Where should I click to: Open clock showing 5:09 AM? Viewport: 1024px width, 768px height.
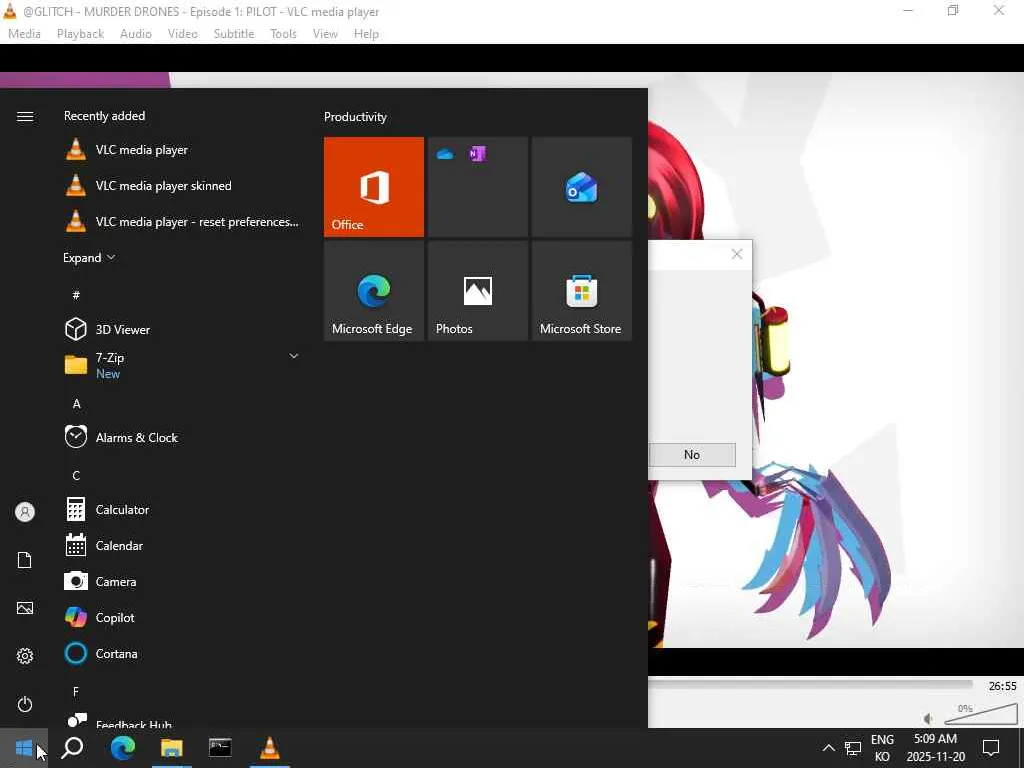tap(936, 748)
